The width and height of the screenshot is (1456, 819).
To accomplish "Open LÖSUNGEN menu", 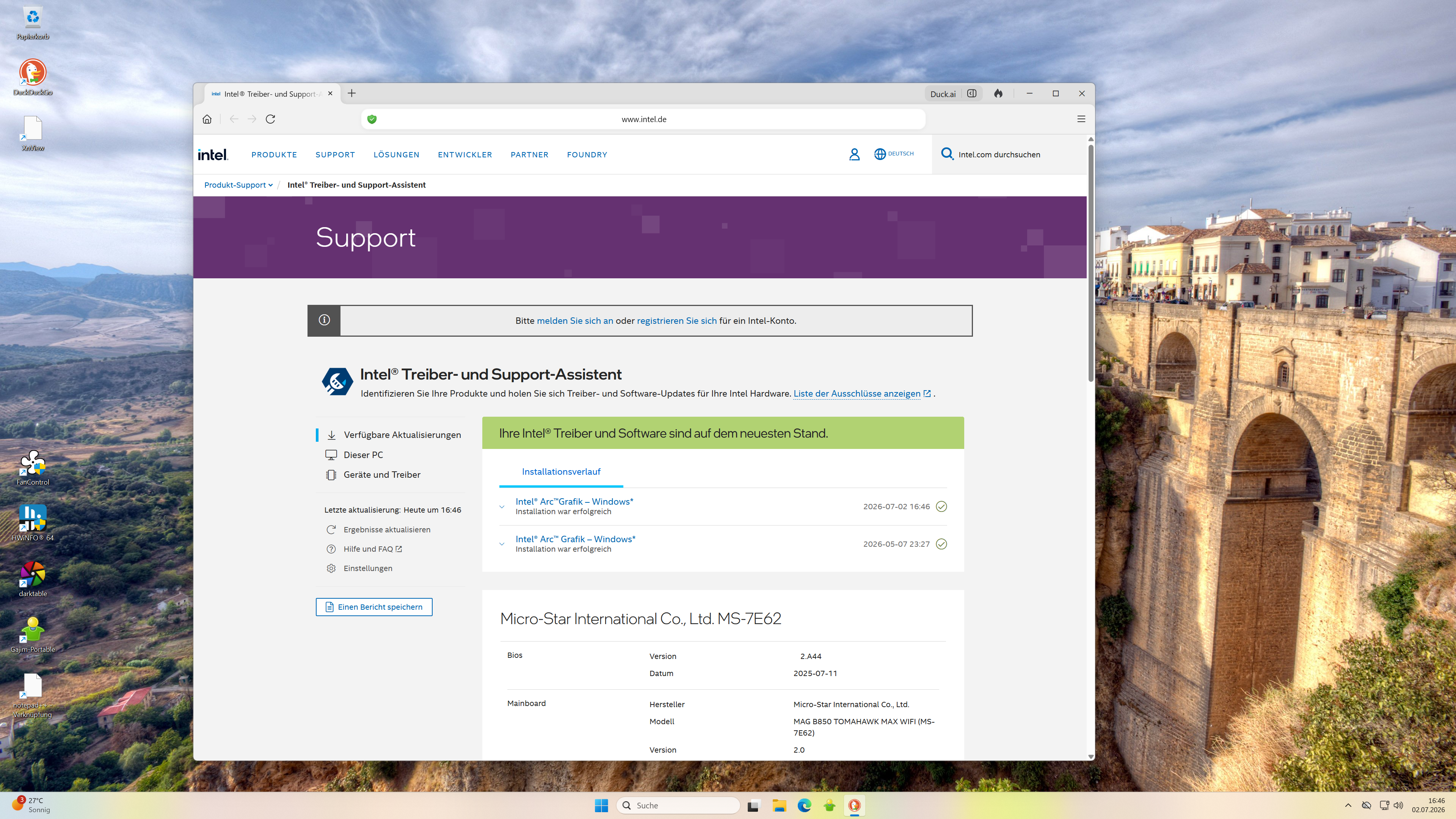I will [x=396, y=155].
